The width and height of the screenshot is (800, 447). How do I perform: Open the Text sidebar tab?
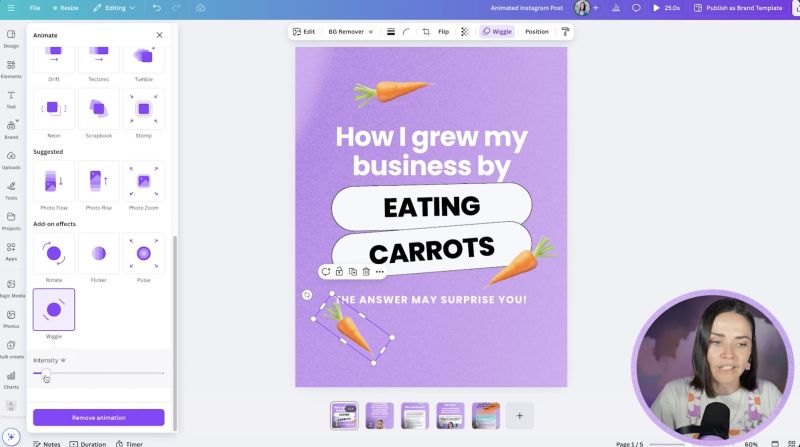(11, 100)
